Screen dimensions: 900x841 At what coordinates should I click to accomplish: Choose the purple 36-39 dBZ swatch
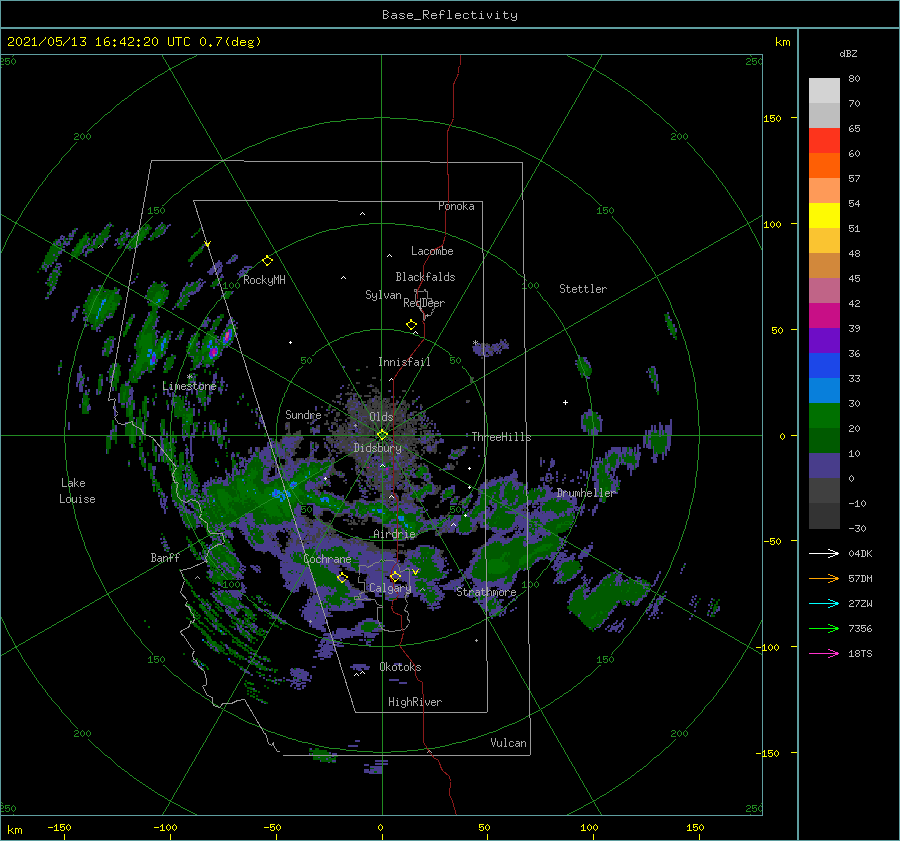[x=824, y=341]
